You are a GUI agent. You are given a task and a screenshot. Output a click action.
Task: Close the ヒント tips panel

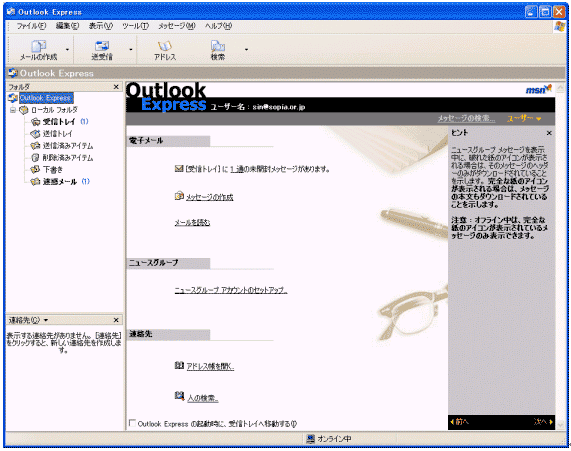pos(549,133)
